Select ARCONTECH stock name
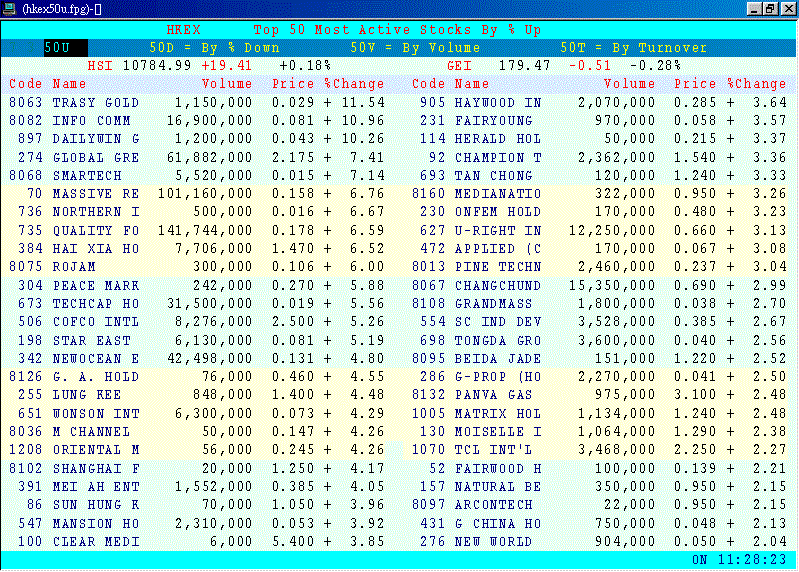This screenshot has height=572, width=799. tap(493, 505)
